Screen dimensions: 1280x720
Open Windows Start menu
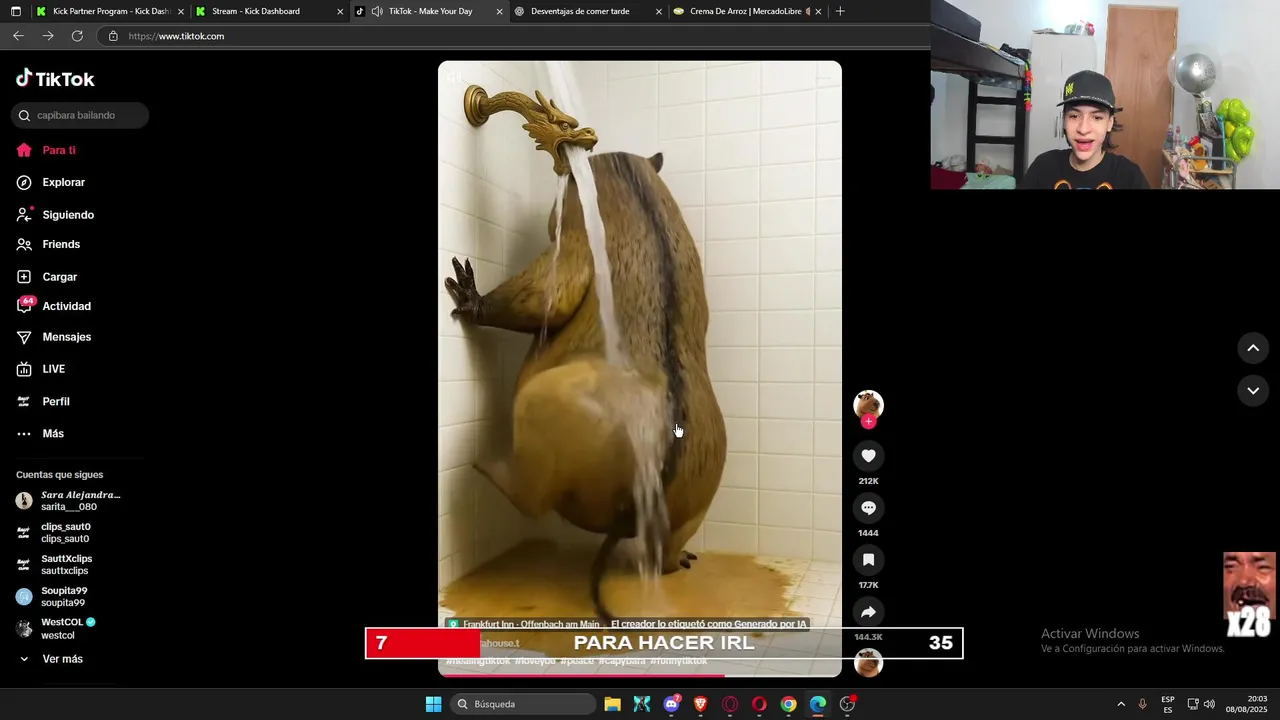[433, 704]
